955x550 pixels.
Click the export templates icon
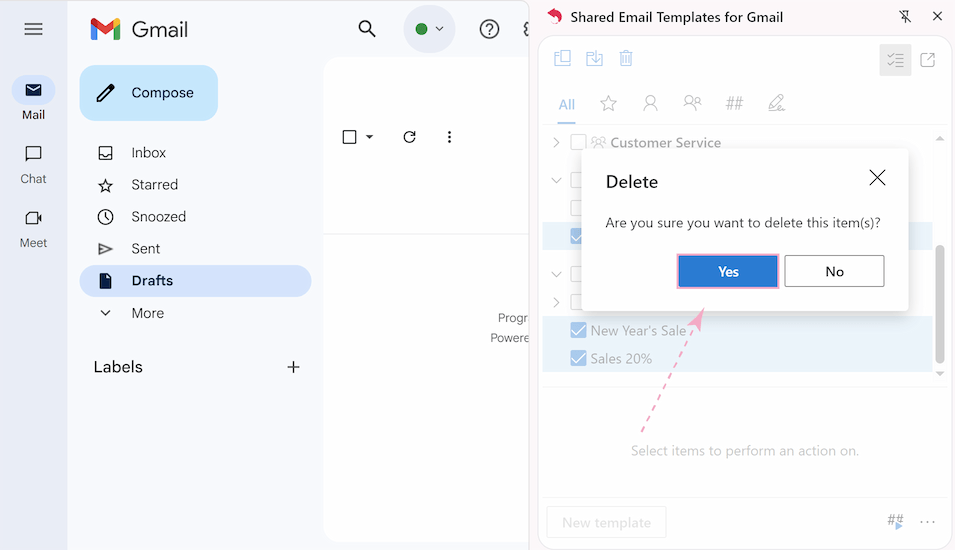point(594,58)
